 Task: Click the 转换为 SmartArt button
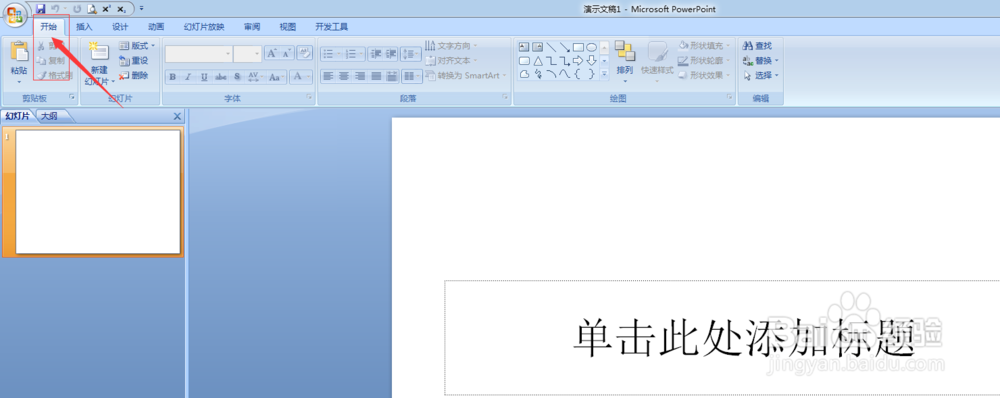click(x=466, y=75)
